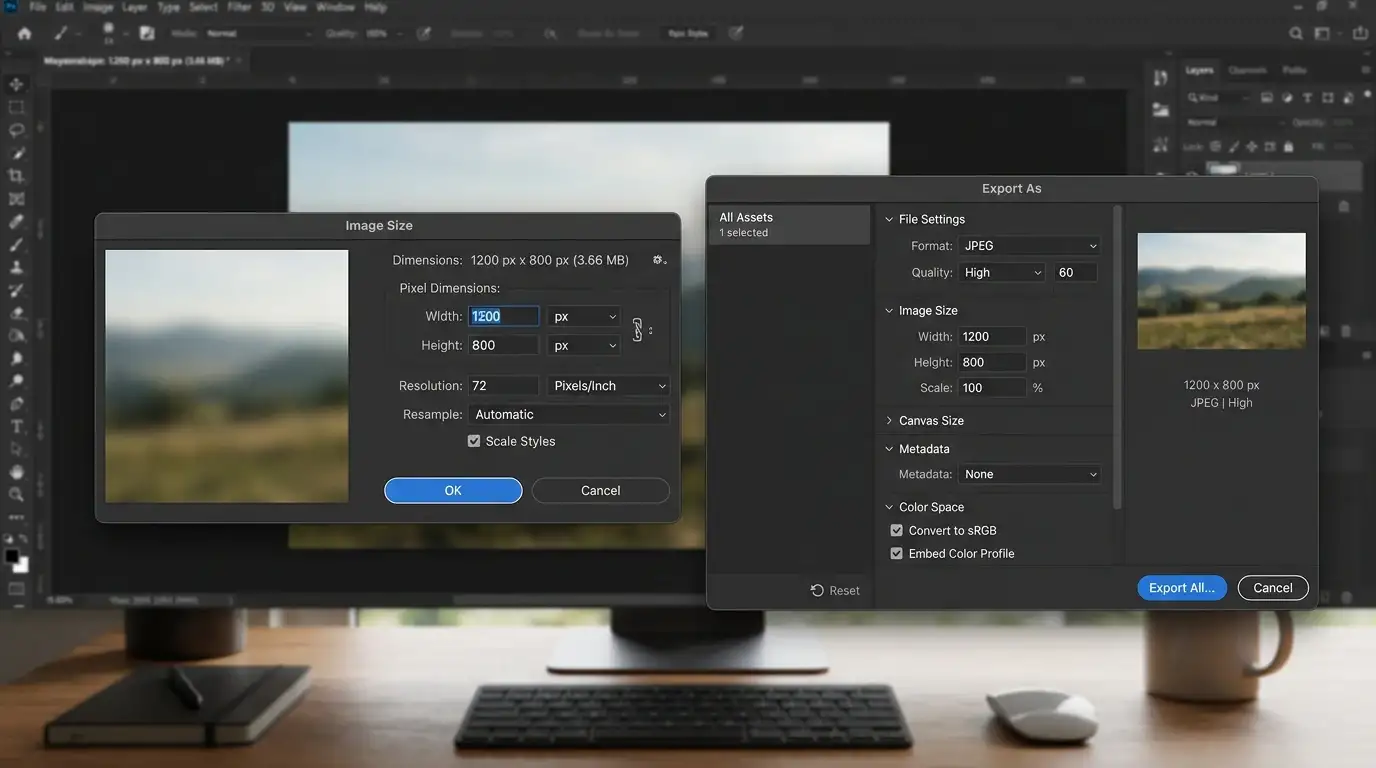Open the Quality dropdown showing High

pyautogui.click(x=1002, y=273)
